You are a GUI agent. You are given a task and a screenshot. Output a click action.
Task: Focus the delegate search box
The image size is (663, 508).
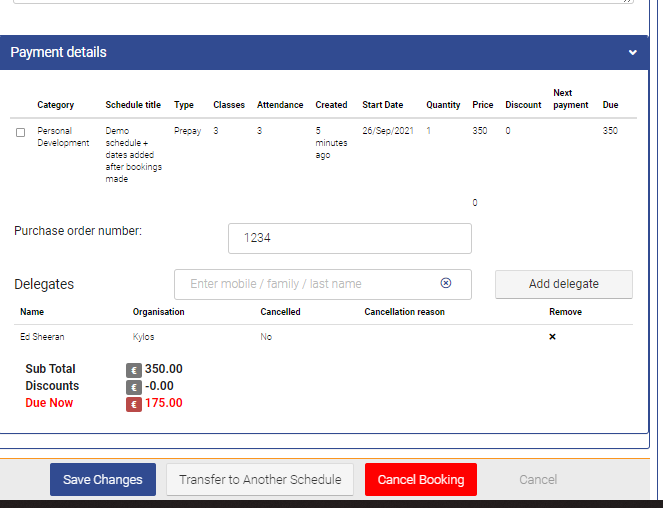click(x=310, y=284)
